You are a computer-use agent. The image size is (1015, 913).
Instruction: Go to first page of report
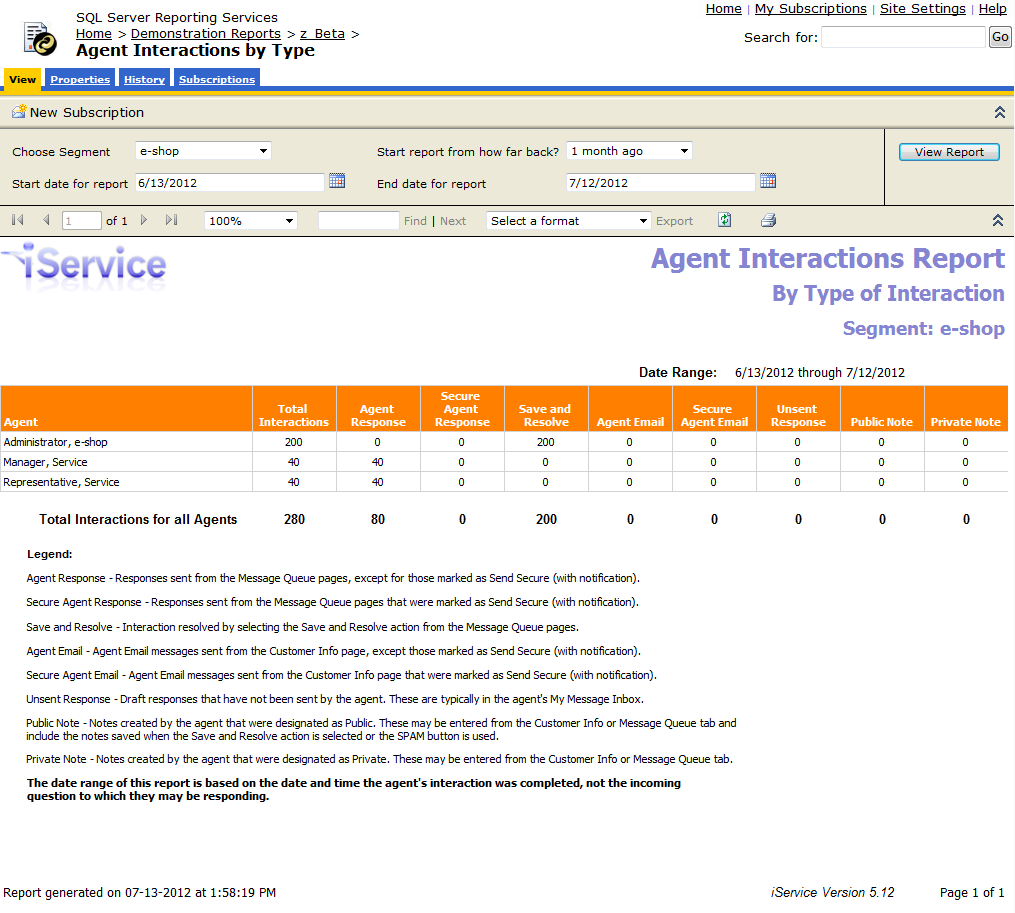tap(17, 220)
